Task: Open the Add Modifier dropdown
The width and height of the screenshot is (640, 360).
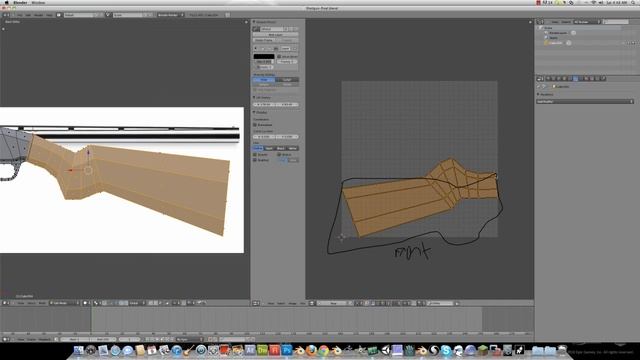Action: 585,101
